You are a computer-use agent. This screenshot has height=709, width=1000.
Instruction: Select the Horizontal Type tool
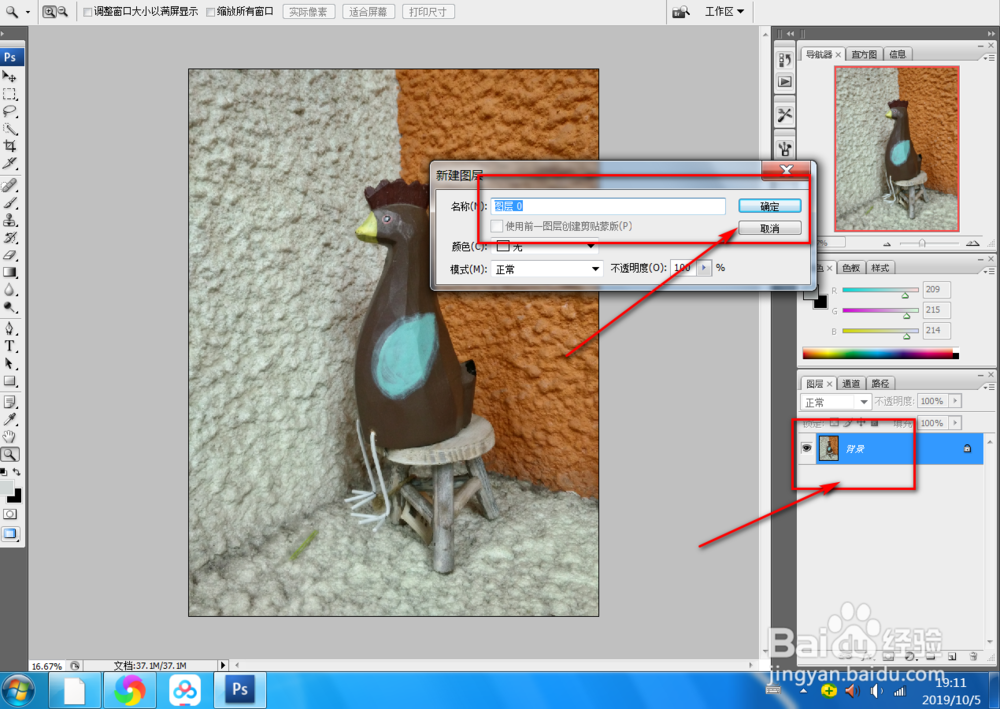coord(10,346)
